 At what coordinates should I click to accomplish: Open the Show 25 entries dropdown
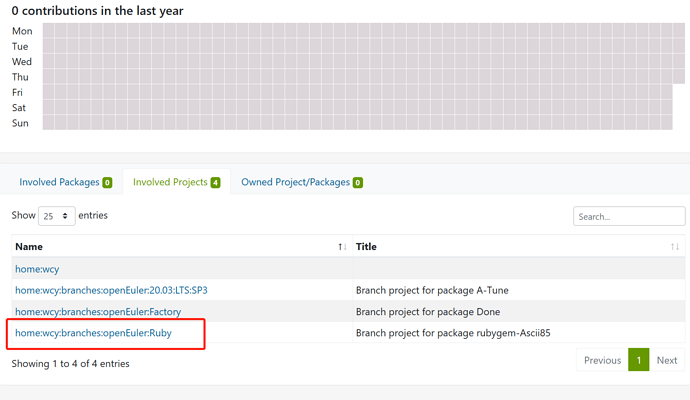56,216
